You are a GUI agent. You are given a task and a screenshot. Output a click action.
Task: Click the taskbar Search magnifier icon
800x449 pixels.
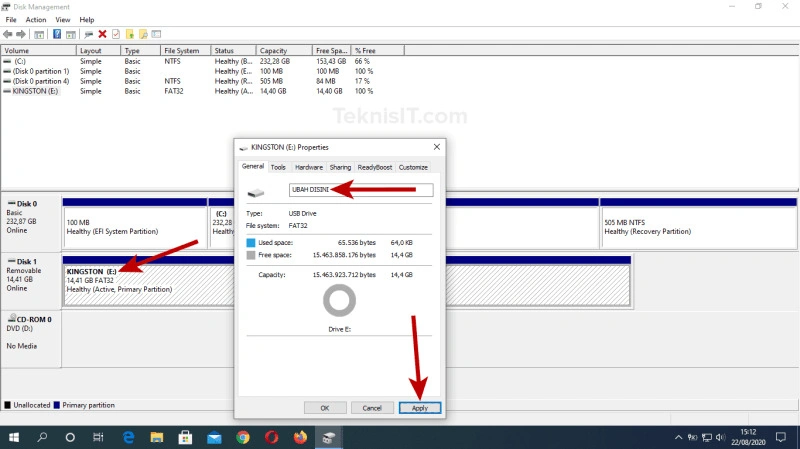point(42,438)
